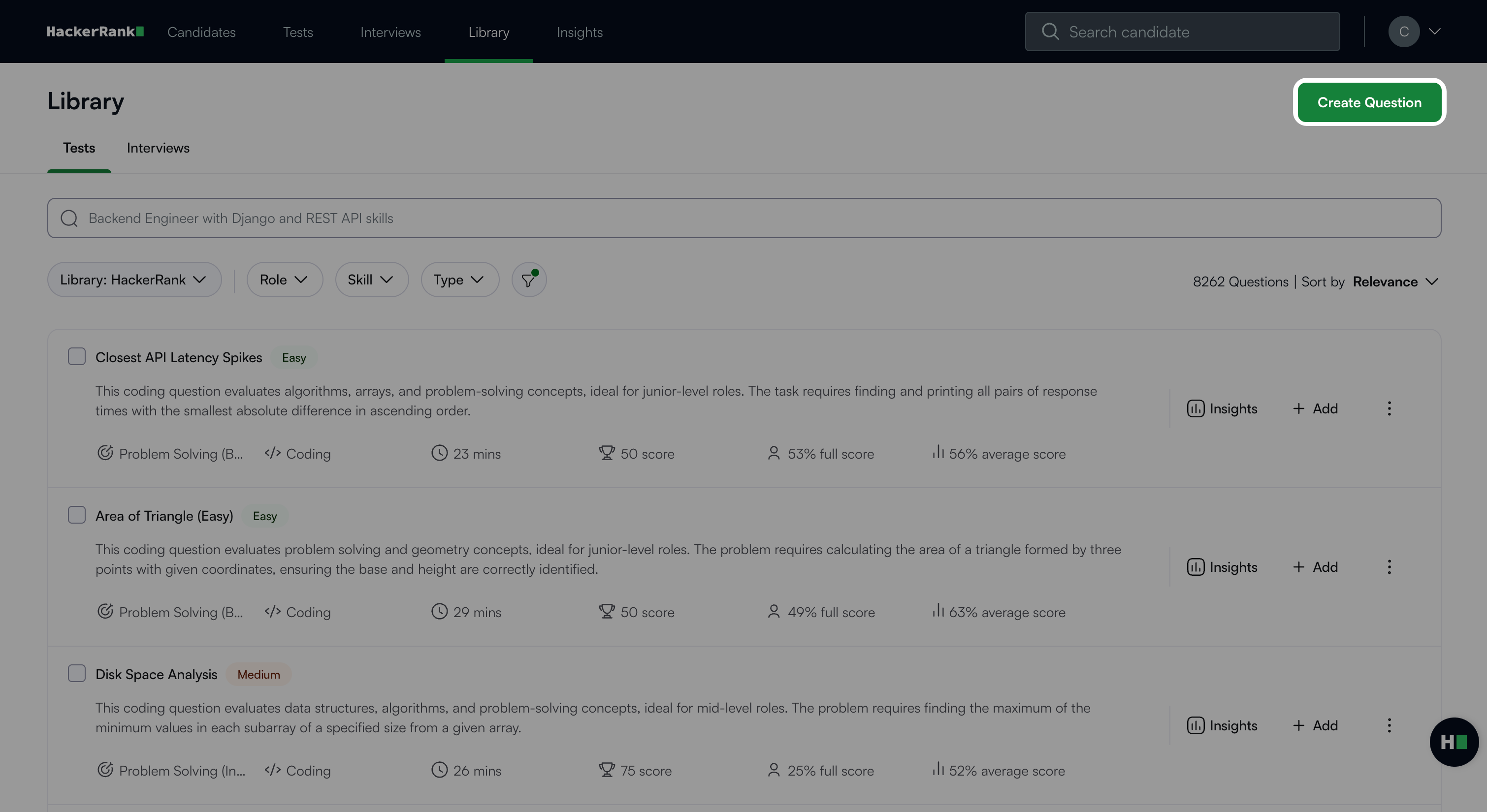Go to the Candidates nav item

(201, 31)
